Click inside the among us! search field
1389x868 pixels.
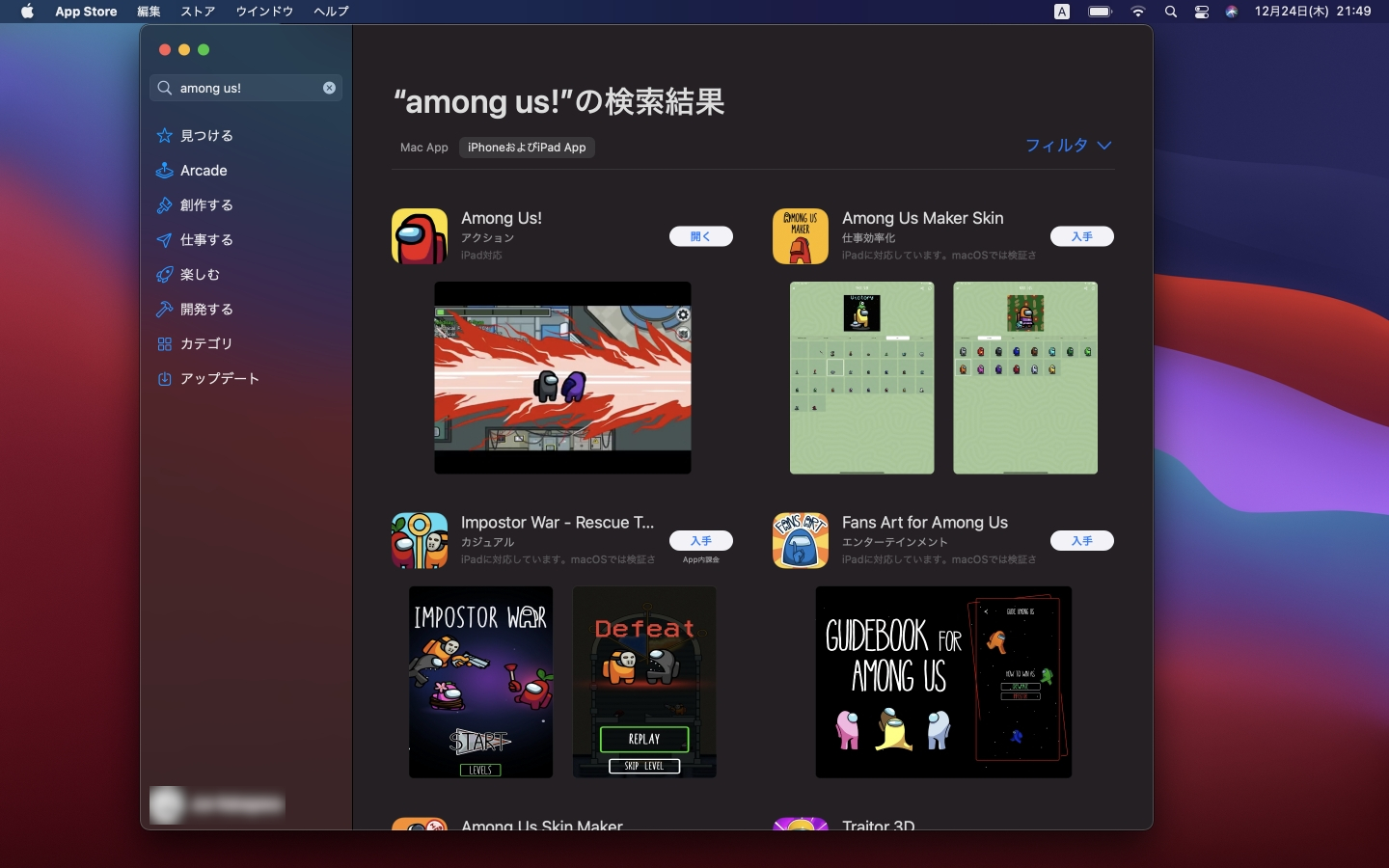[246, 88]
